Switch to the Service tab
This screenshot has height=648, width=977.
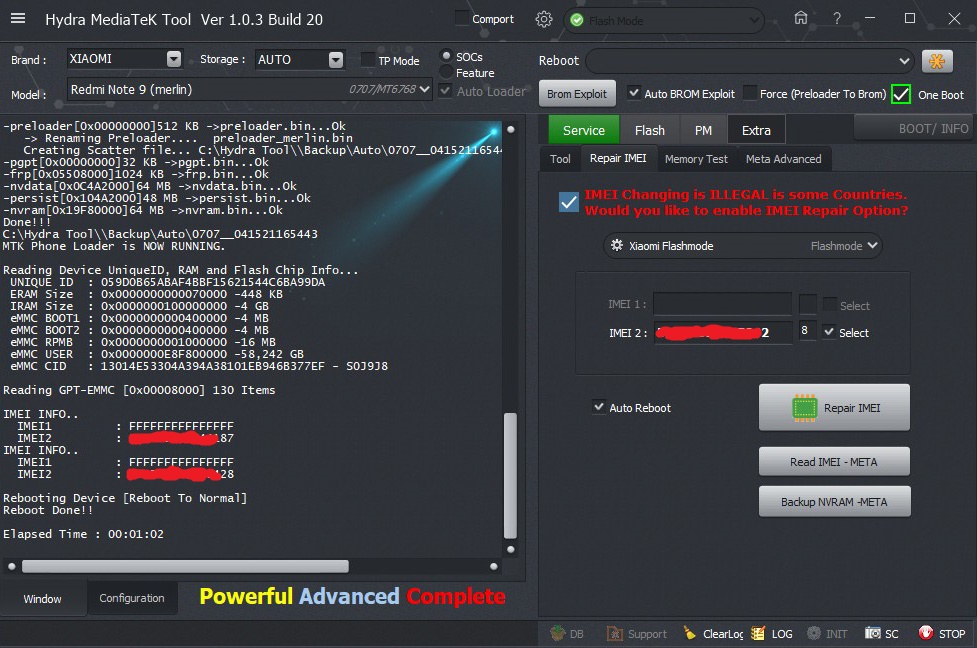[584, 130]
